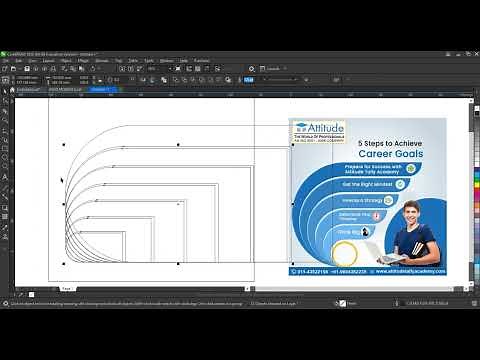The image size is (480, 360).
Task: Open Options via the gear toolbar icon
Action: [251, 69]
